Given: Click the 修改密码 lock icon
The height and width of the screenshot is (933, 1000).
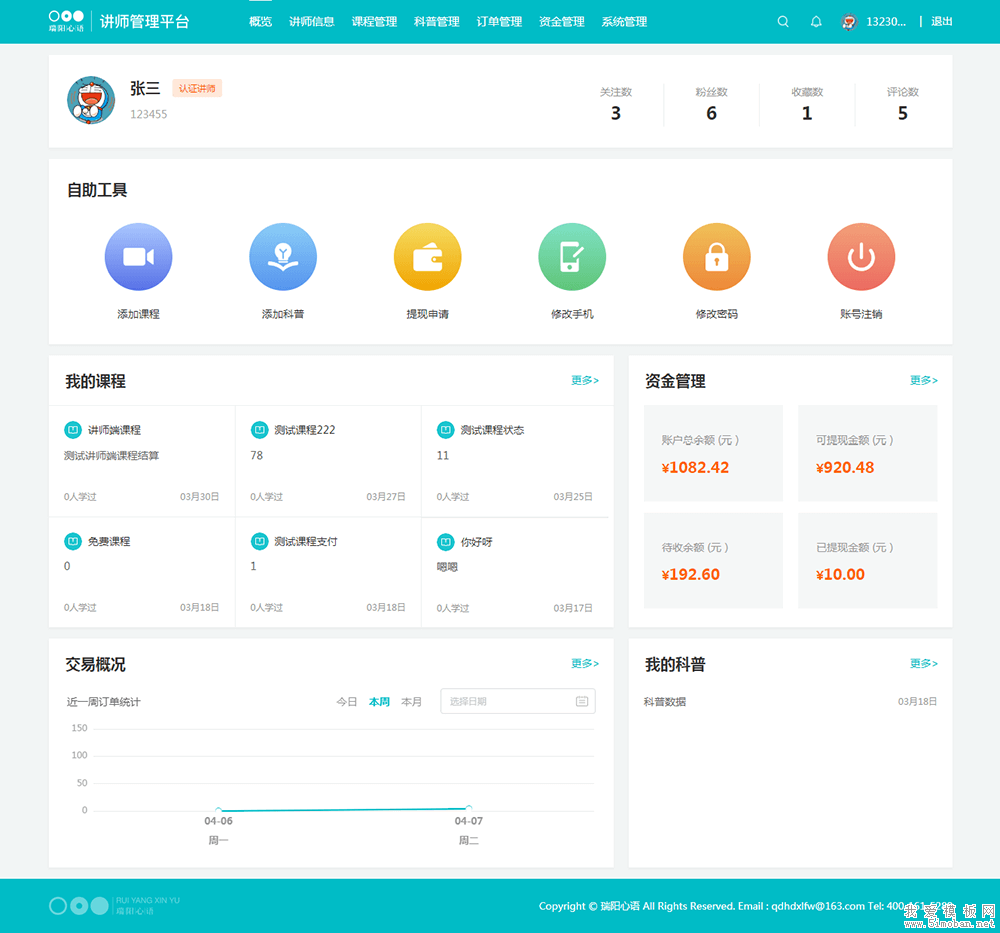Looking at the screenshot, I should [716, 257].
